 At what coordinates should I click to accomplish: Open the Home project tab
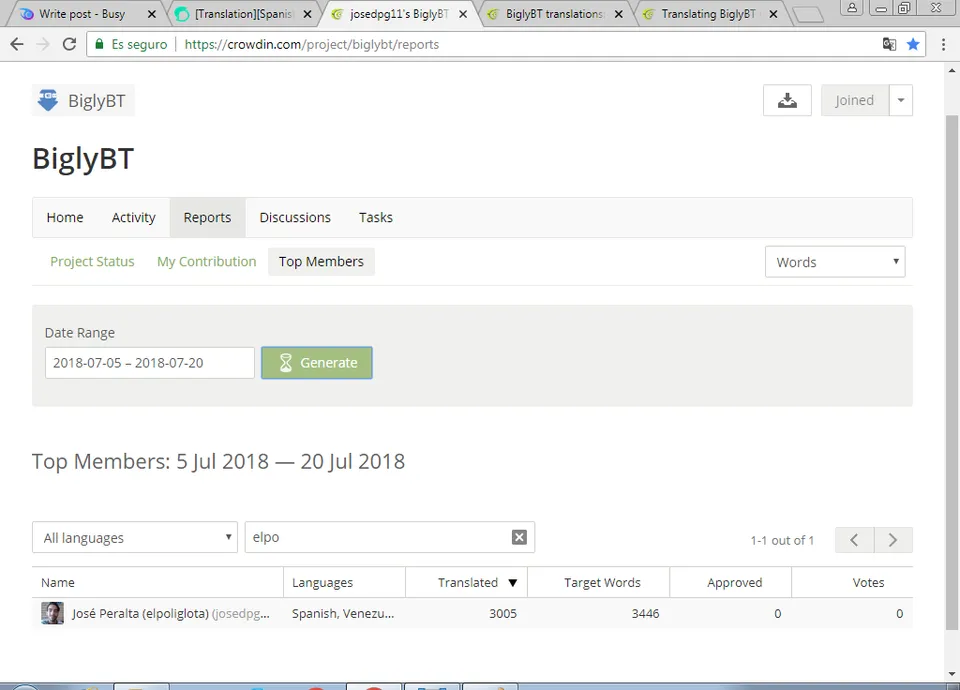click(65, 217)
